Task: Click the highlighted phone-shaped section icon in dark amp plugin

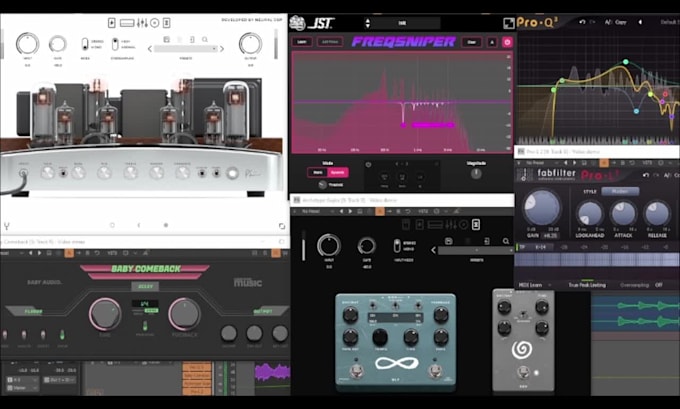Action: click(476, 224)
